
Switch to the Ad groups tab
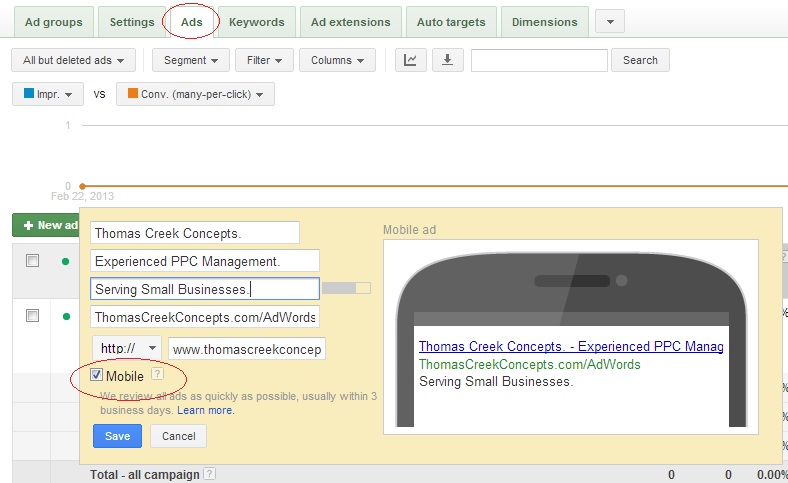[54, 22]
